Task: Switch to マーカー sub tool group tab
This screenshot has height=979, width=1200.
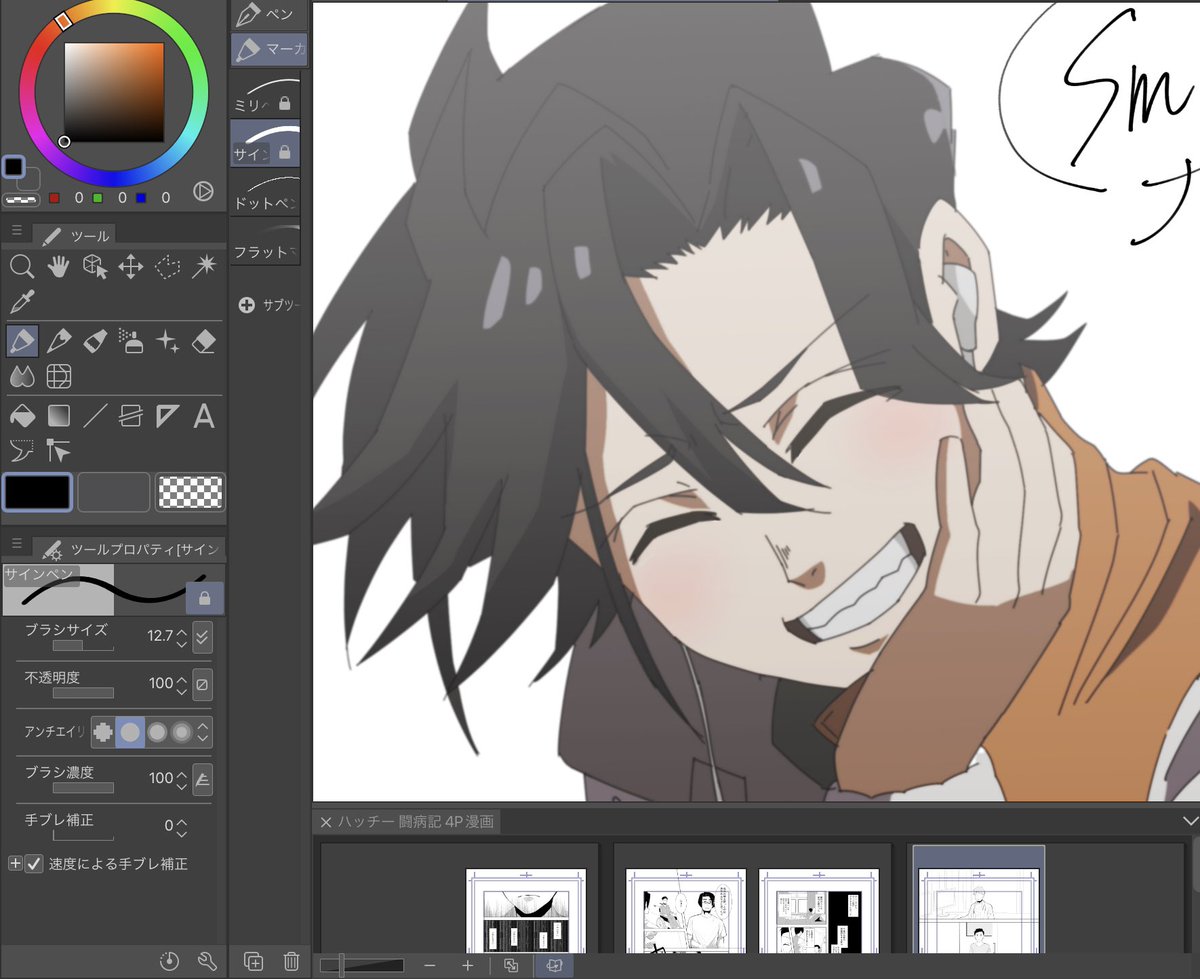Action: [269, 48]
